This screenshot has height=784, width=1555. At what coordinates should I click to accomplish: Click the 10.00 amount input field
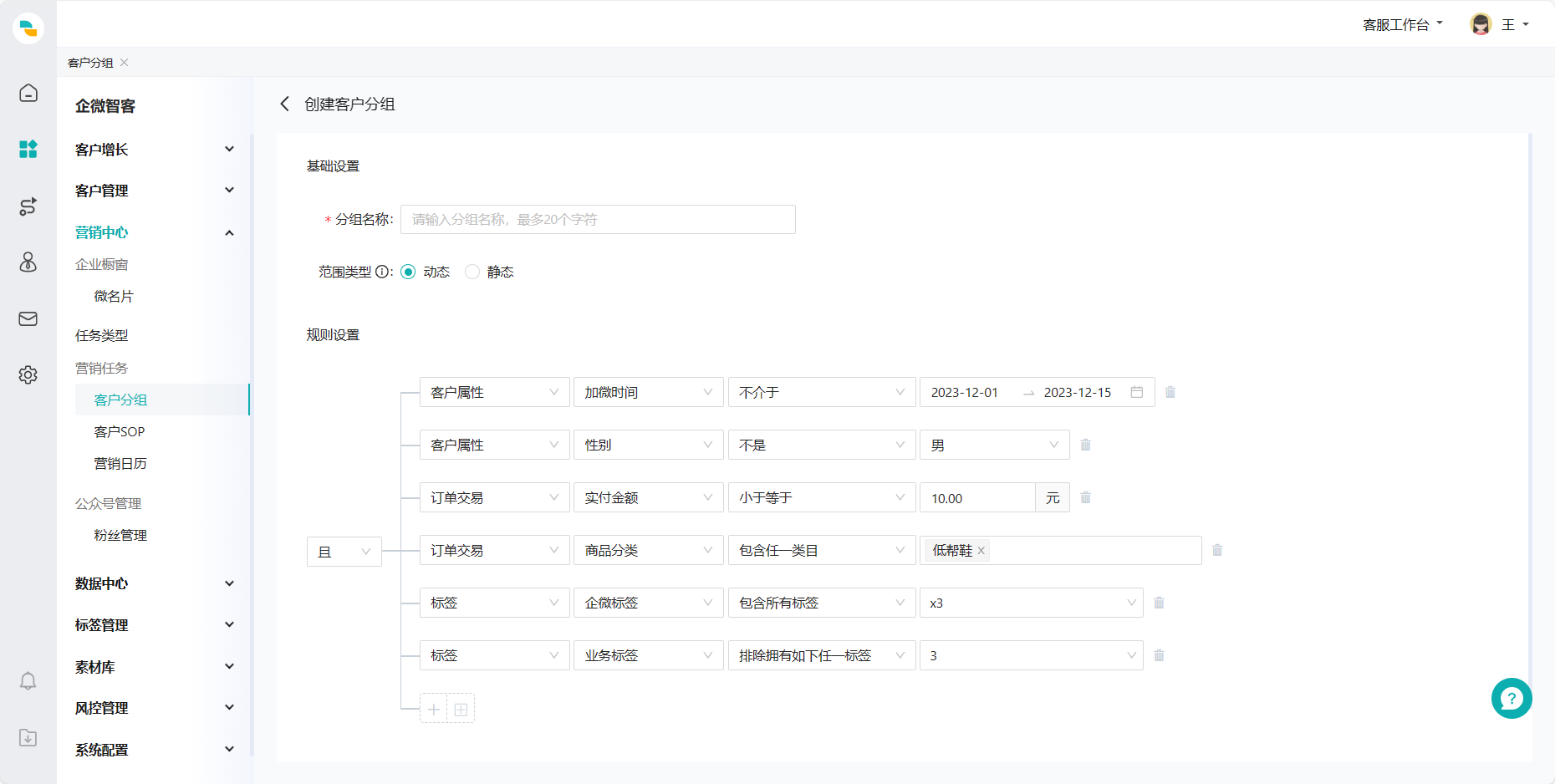[977, 497]
